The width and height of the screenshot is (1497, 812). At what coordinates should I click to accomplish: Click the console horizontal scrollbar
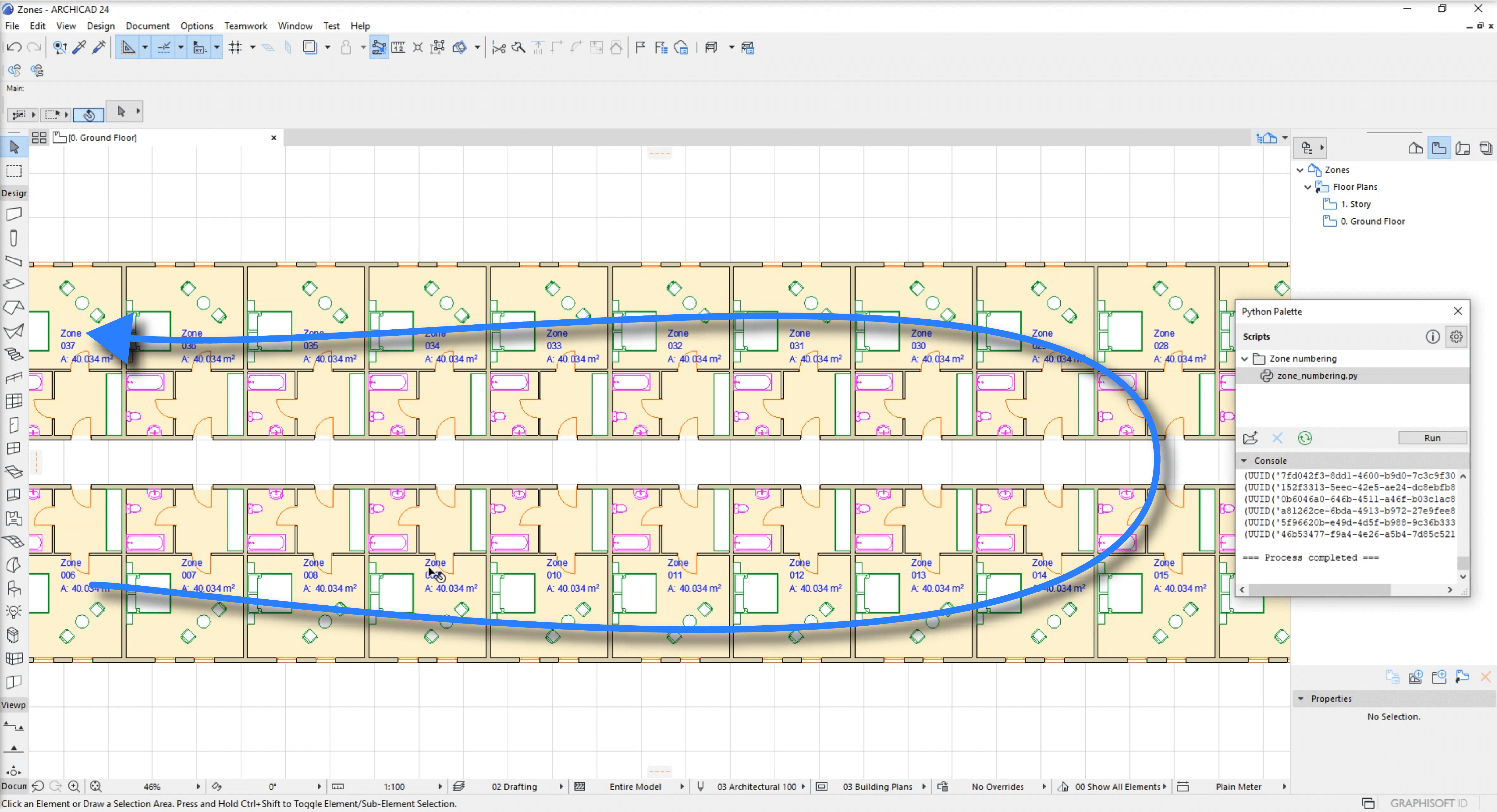click(x=1319, y=590)
